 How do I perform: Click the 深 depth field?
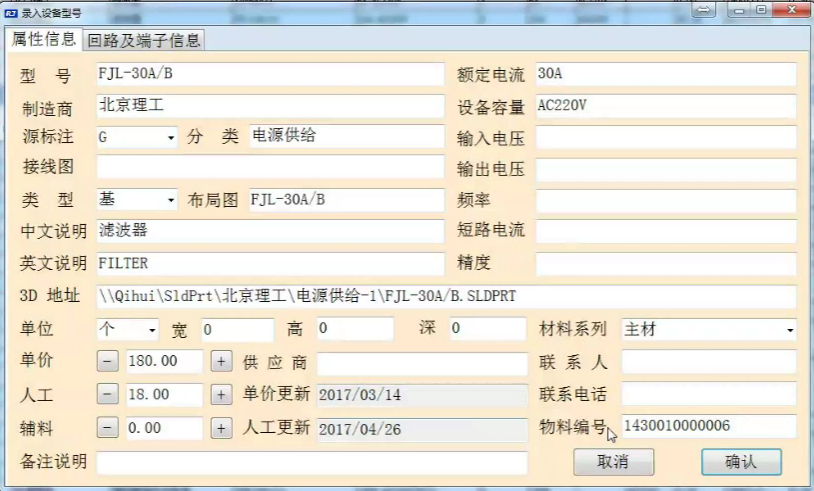point(488,329)
